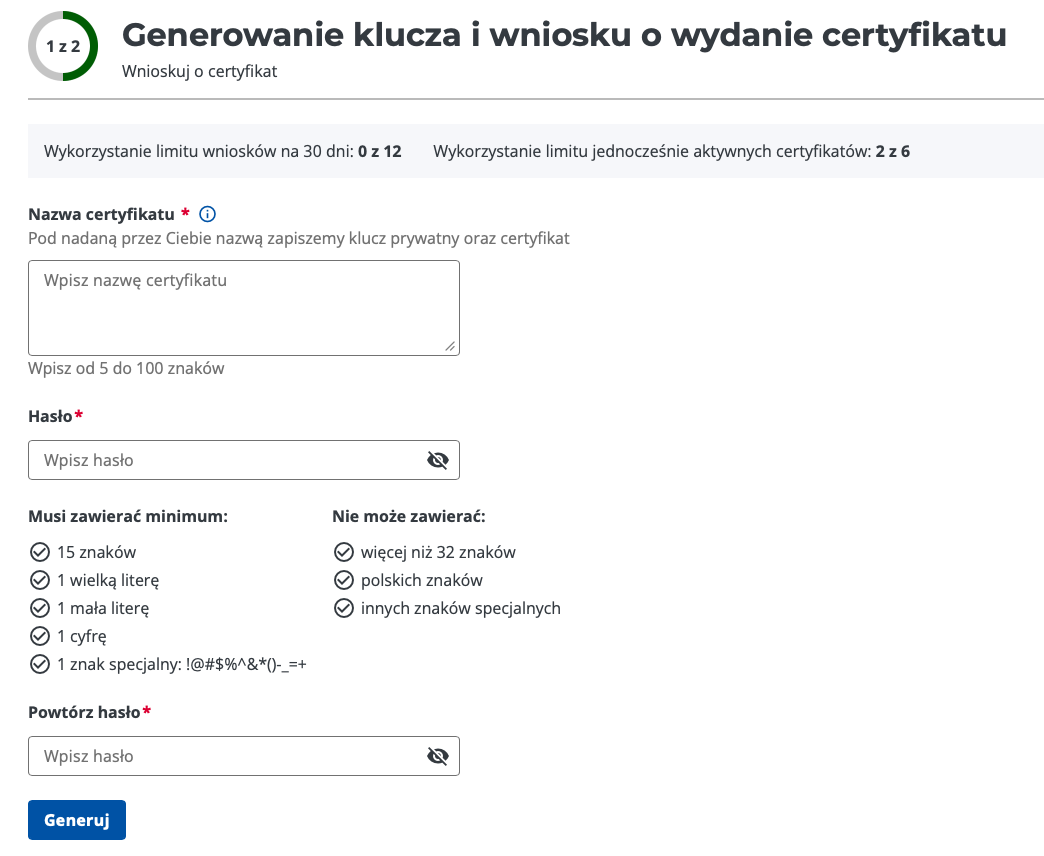Image resolution: width=1044 pixels, height=856 pixels.
Task: Click the check icon beside '1 wielką literę'
Action: [x=40, y=580]
